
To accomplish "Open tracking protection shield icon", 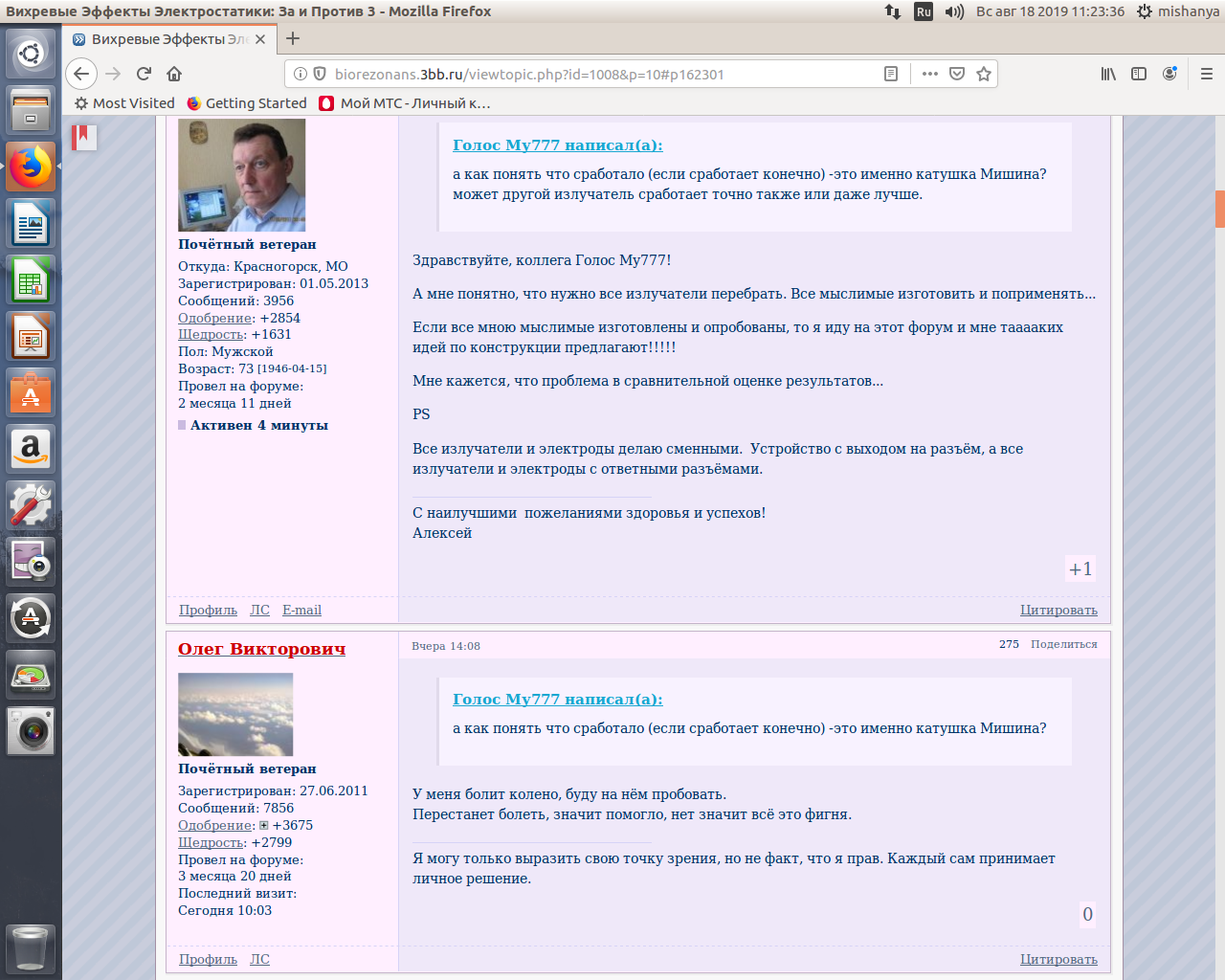I will [320, 74].
